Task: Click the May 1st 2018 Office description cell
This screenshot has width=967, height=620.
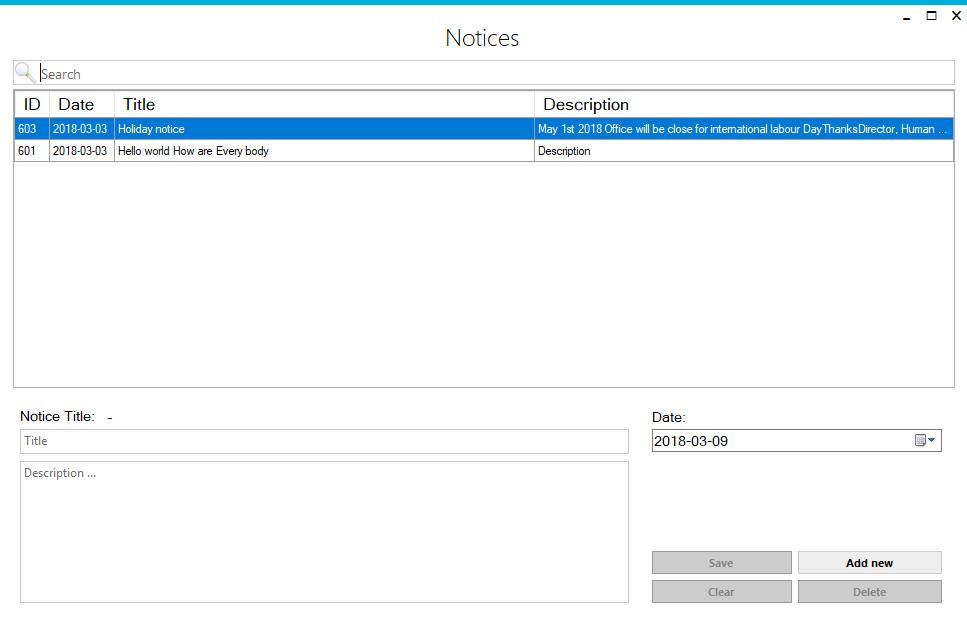Action: pos(744,129)
